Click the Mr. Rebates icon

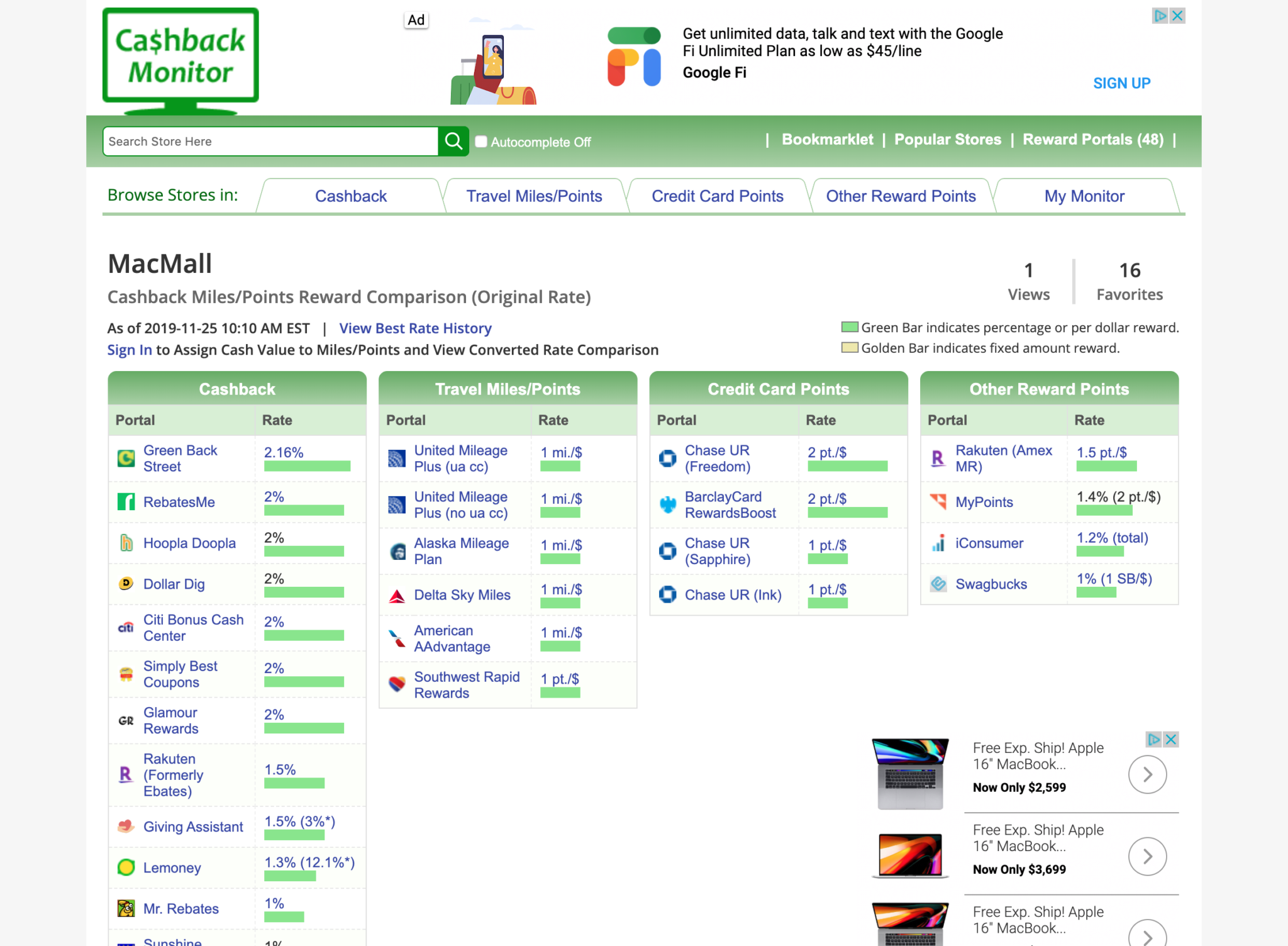[x=126, y=908]
